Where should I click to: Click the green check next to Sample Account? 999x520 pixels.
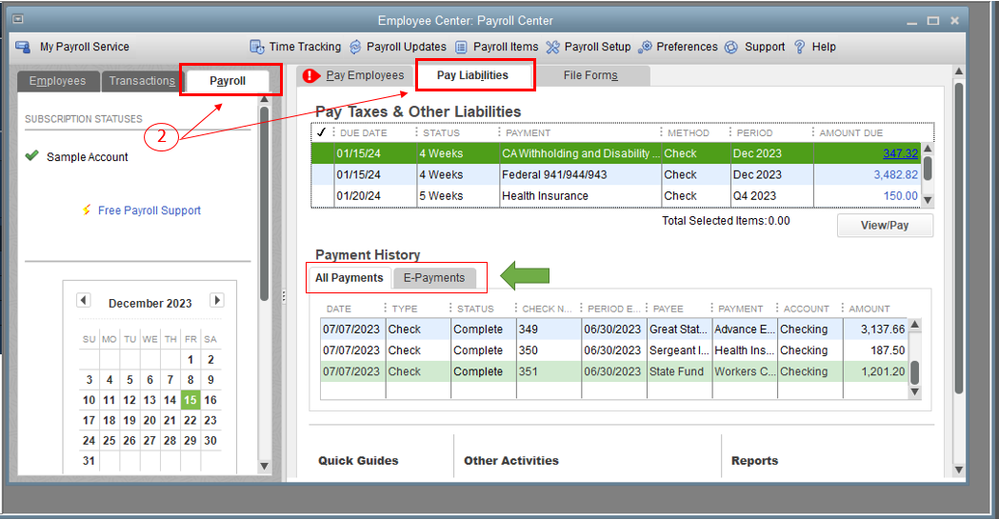(x=32, y=155)
